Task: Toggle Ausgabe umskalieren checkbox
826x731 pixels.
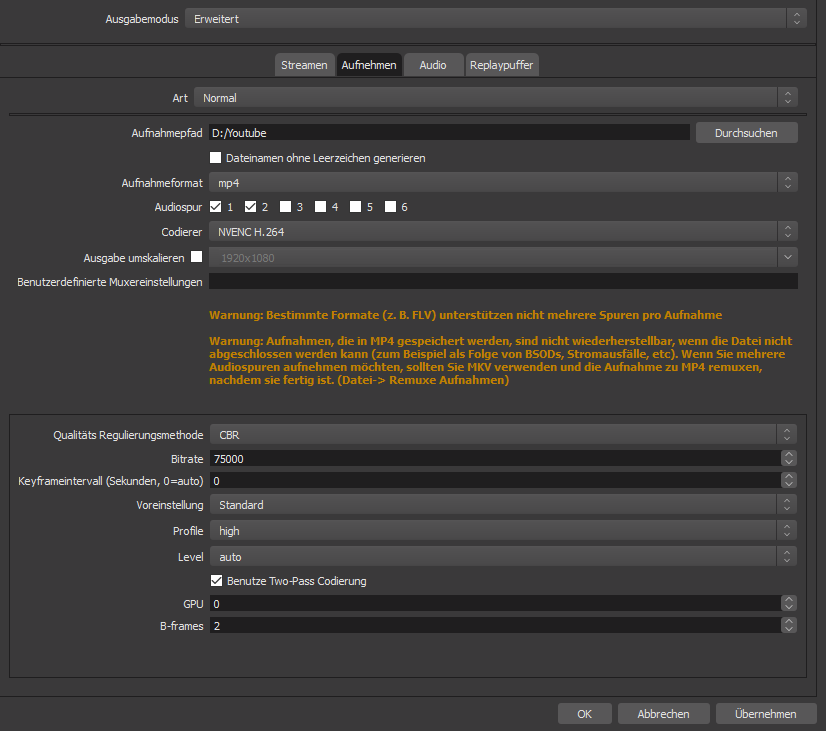Action: (196, 256)
